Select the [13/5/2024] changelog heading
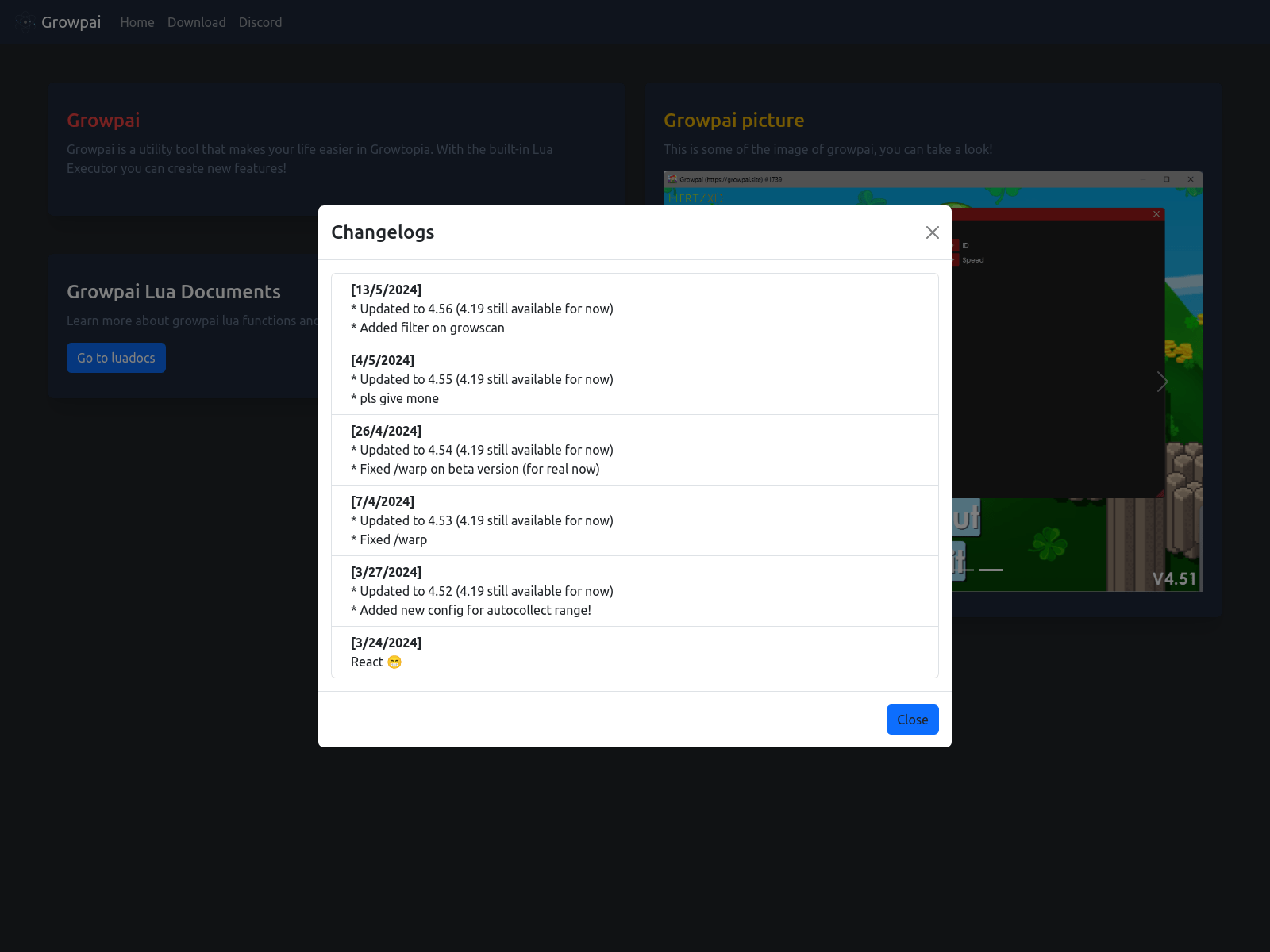 (387, 290)
